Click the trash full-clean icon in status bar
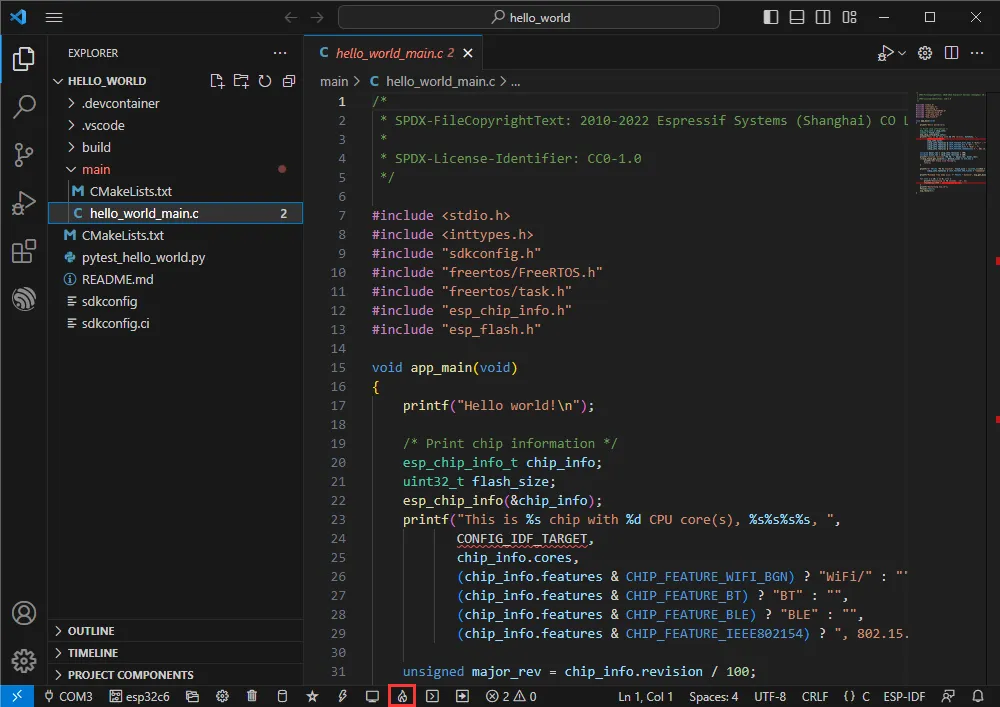The width and height of the screenshot is (1000, 707). tap(252, 696)
